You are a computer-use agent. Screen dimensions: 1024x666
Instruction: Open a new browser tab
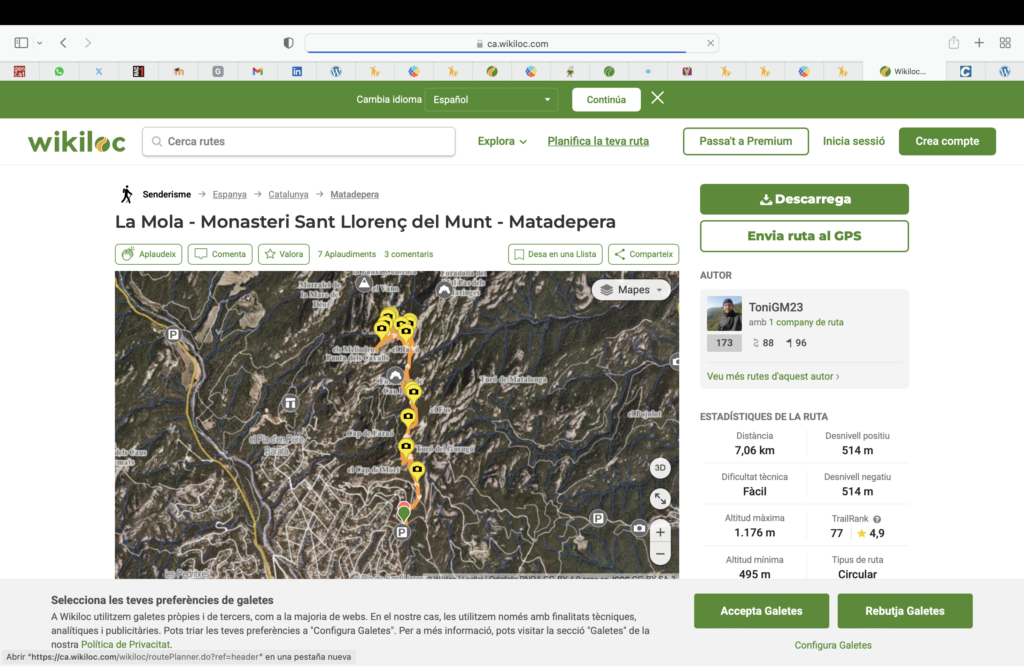click(x=979, y=43)
